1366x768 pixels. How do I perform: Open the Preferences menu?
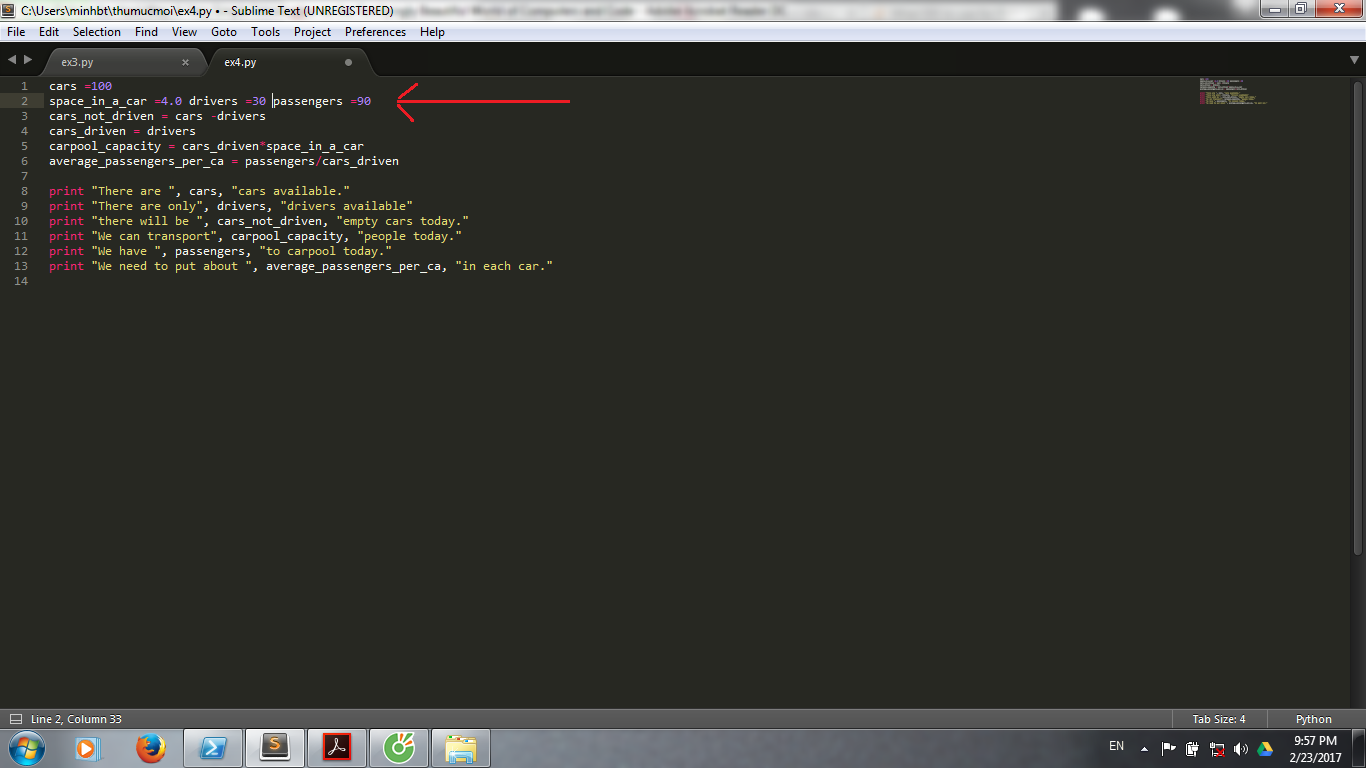click(375, 32)
